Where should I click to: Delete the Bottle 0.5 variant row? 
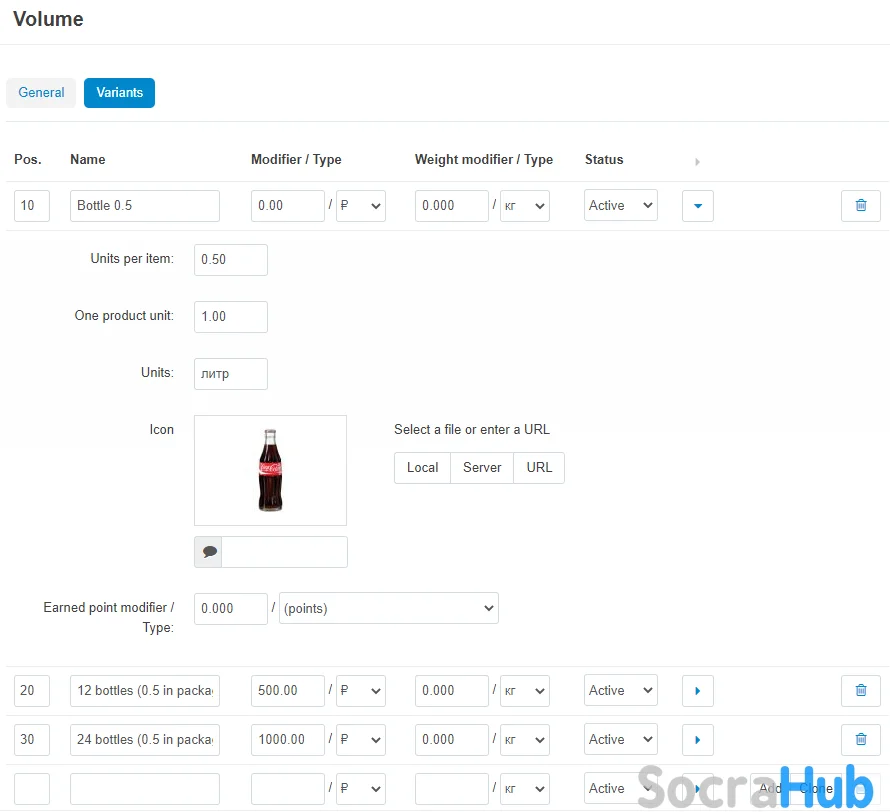coord(860,206)
